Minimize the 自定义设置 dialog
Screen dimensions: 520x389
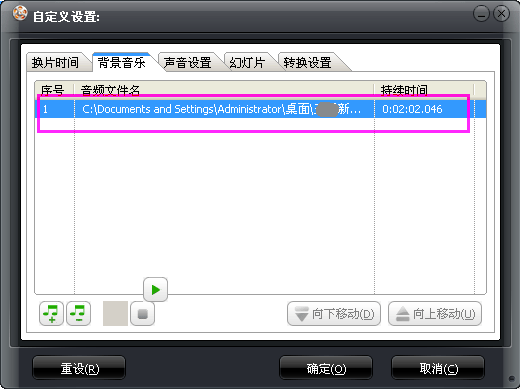(x=481, y=14)
